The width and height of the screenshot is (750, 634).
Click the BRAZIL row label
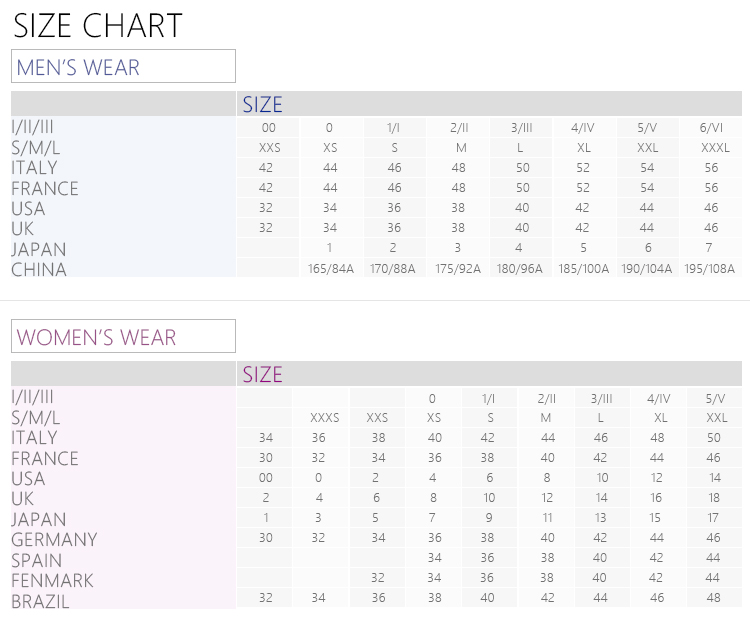pos(40,601)
